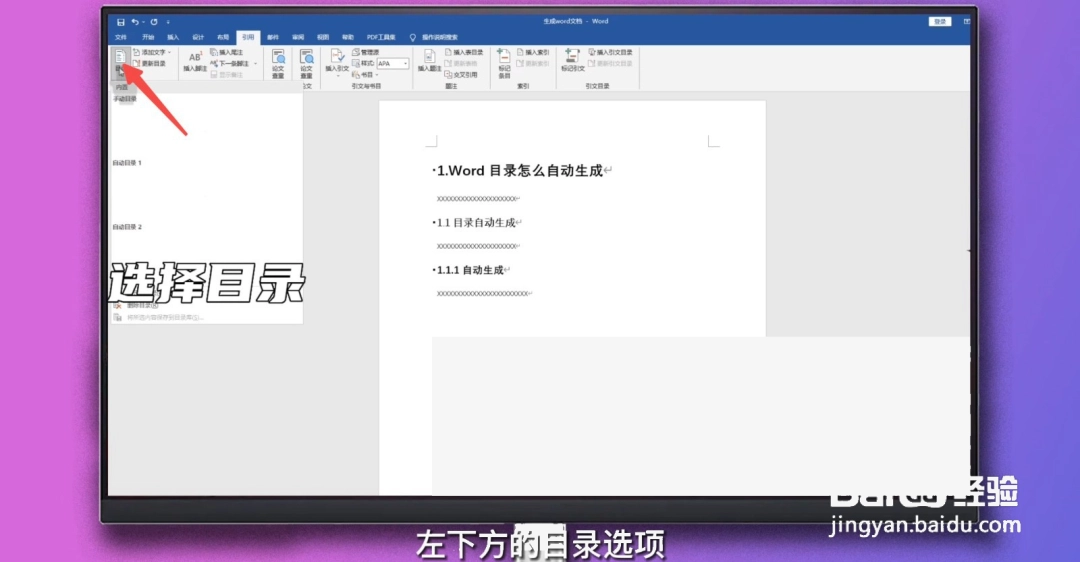Switch to the 帮助 ribbon tab
This screenshot has height=562, width=1080.
pos(348,37)
